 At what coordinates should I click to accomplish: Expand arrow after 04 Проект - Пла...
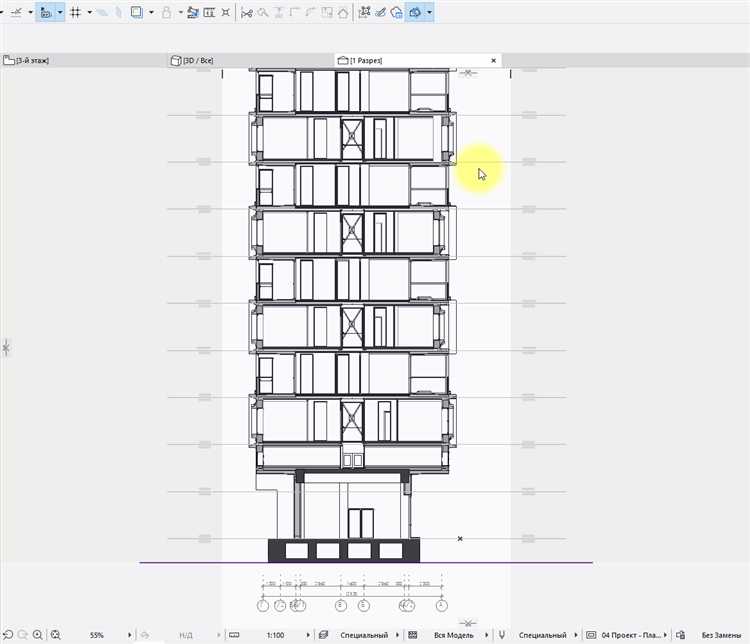[x=665, y=635]
